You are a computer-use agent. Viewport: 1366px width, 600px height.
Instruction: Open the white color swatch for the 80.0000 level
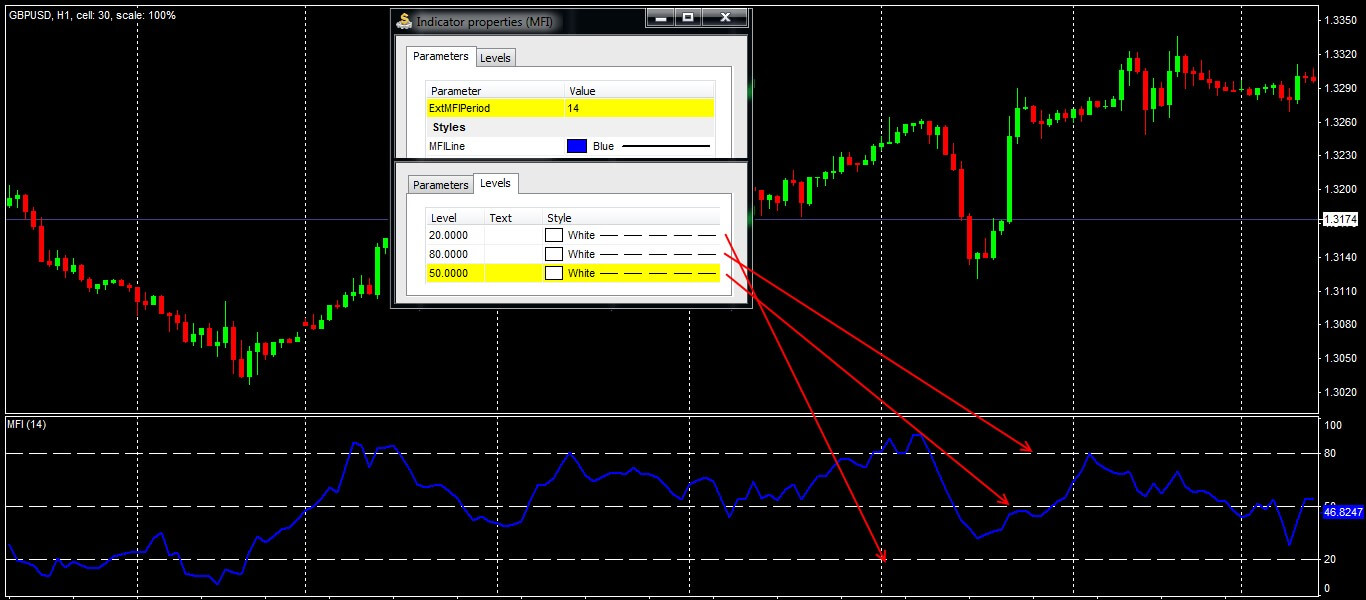click(554, 254)
